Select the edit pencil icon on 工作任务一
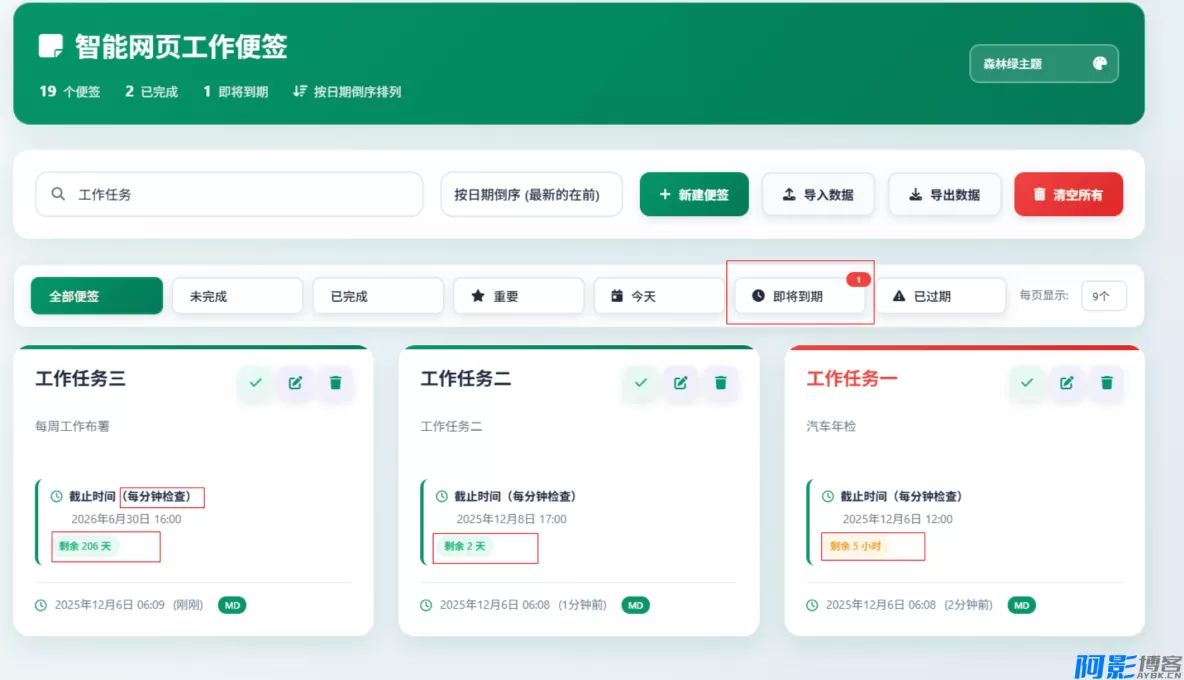Viewport: 1184px width, 680px height. point(1066,382)
